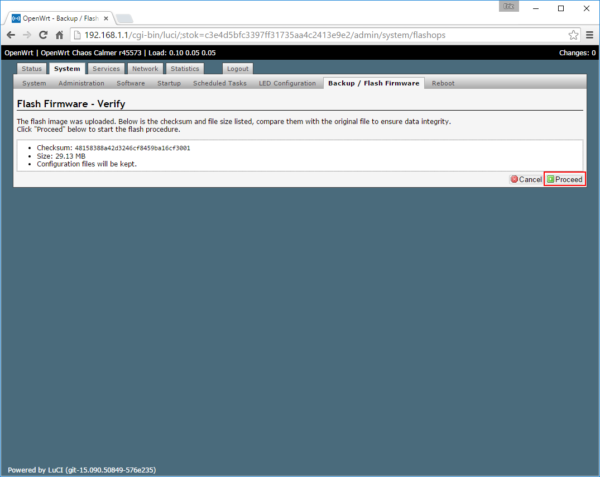The height and width of the screenshot is (477, 600).
Task: Bookmark this page with the star icon
Action: pyautogui.click(x=573, y=34)
